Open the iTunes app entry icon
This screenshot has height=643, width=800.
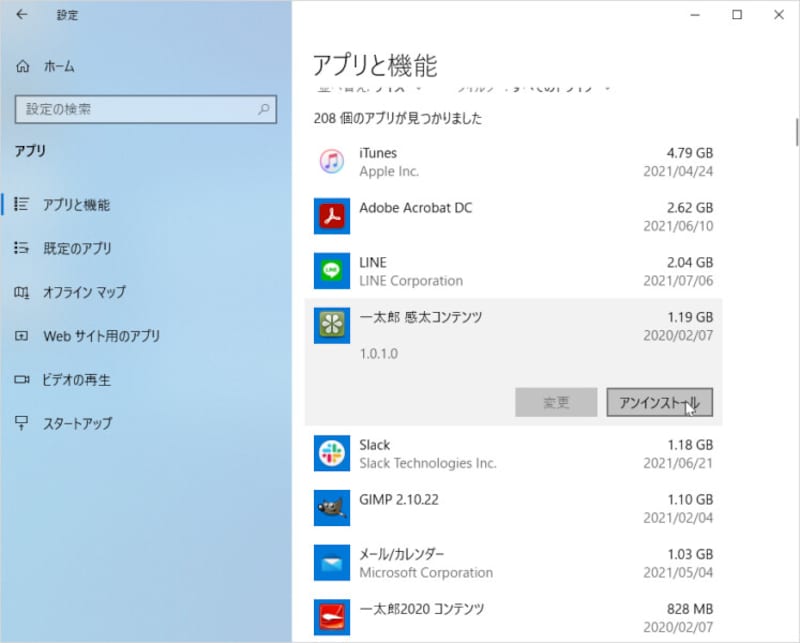[331, 162]
